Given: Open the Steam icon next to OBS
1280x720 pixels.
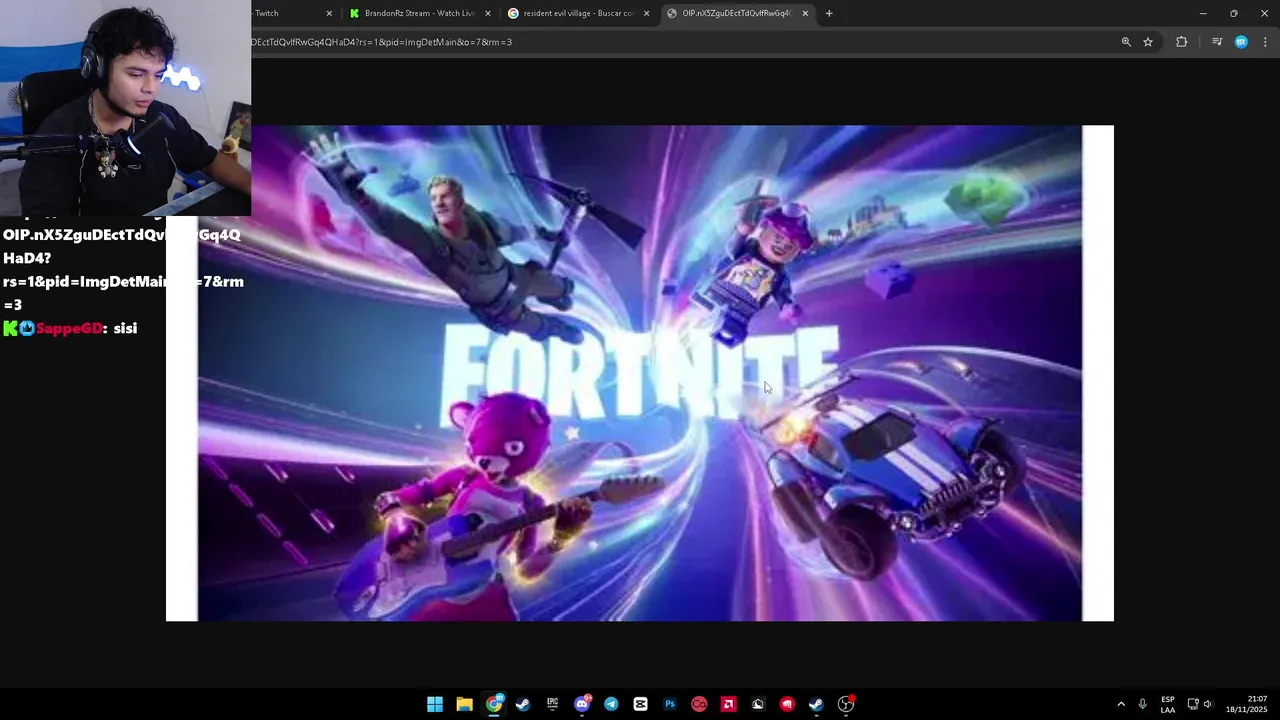Looking at the screenshot, I should [x=816, y=704].
